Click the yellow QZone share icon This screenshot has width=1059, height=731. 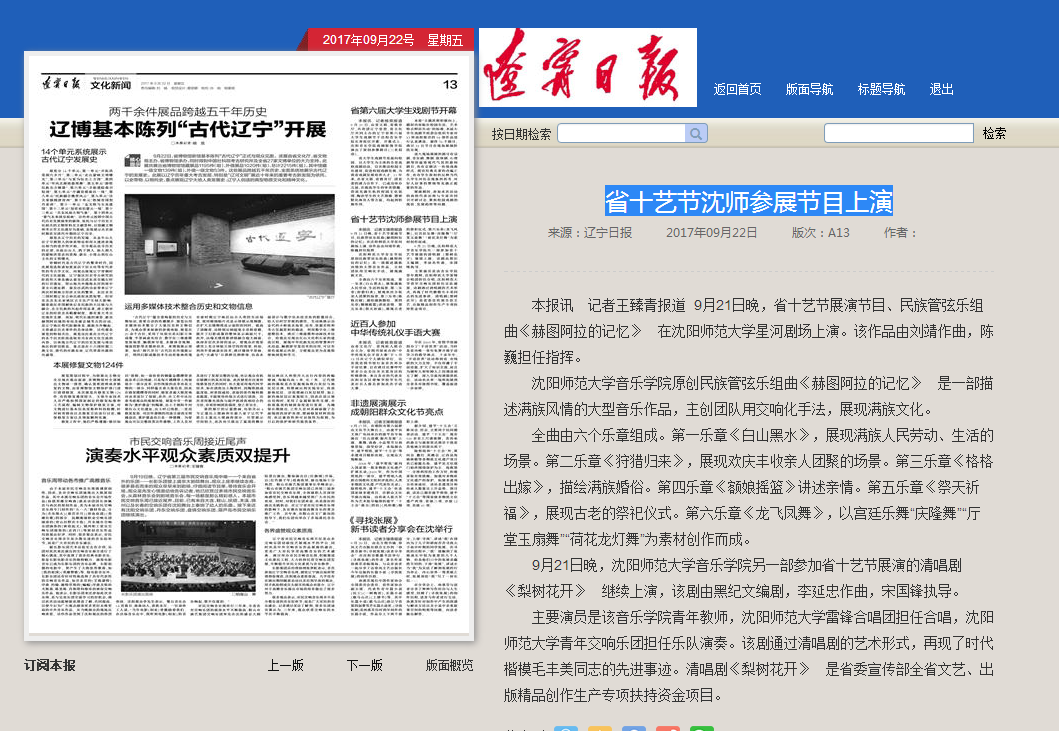pos(600,727)
